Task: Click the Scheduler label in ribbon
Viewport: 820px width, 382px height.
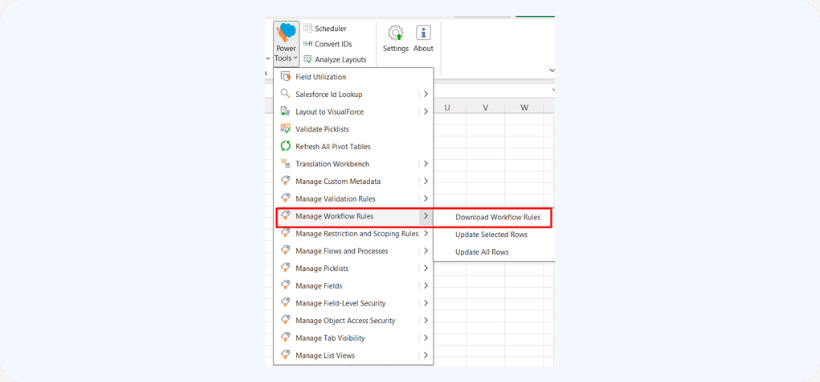Action: point(331,28)
